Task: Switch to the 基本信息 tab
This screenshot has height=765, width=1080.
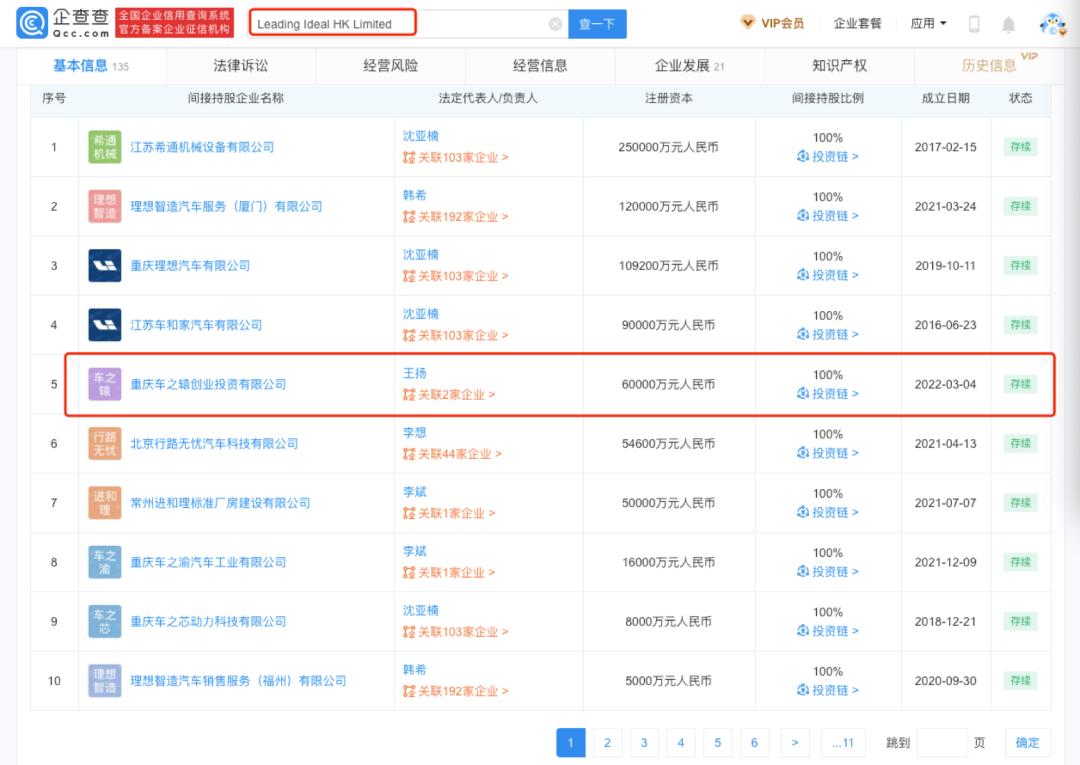Action: click(x=91, y=65)
